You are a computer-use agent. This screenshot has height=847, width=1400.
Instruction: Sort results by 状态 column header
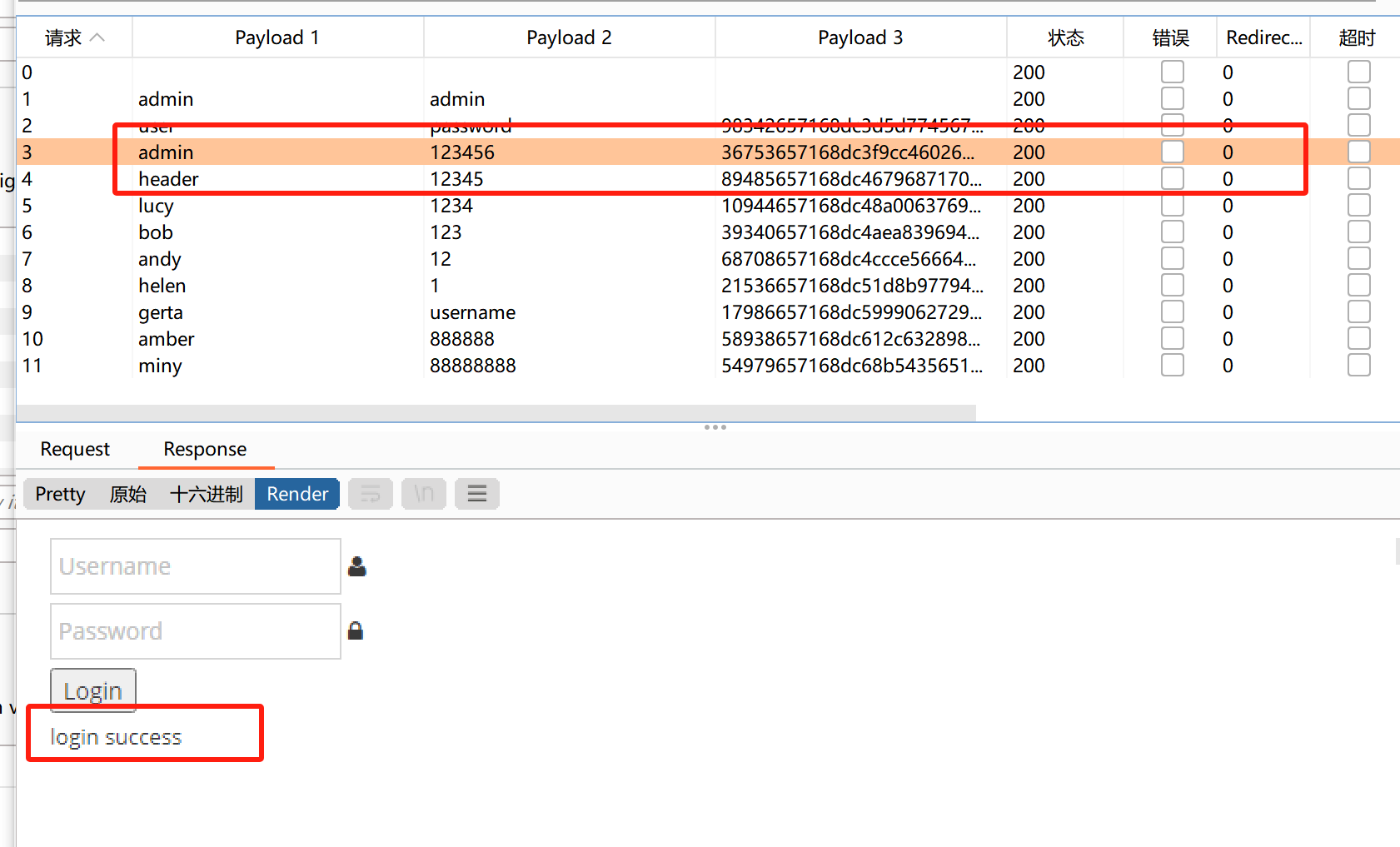1065,37
